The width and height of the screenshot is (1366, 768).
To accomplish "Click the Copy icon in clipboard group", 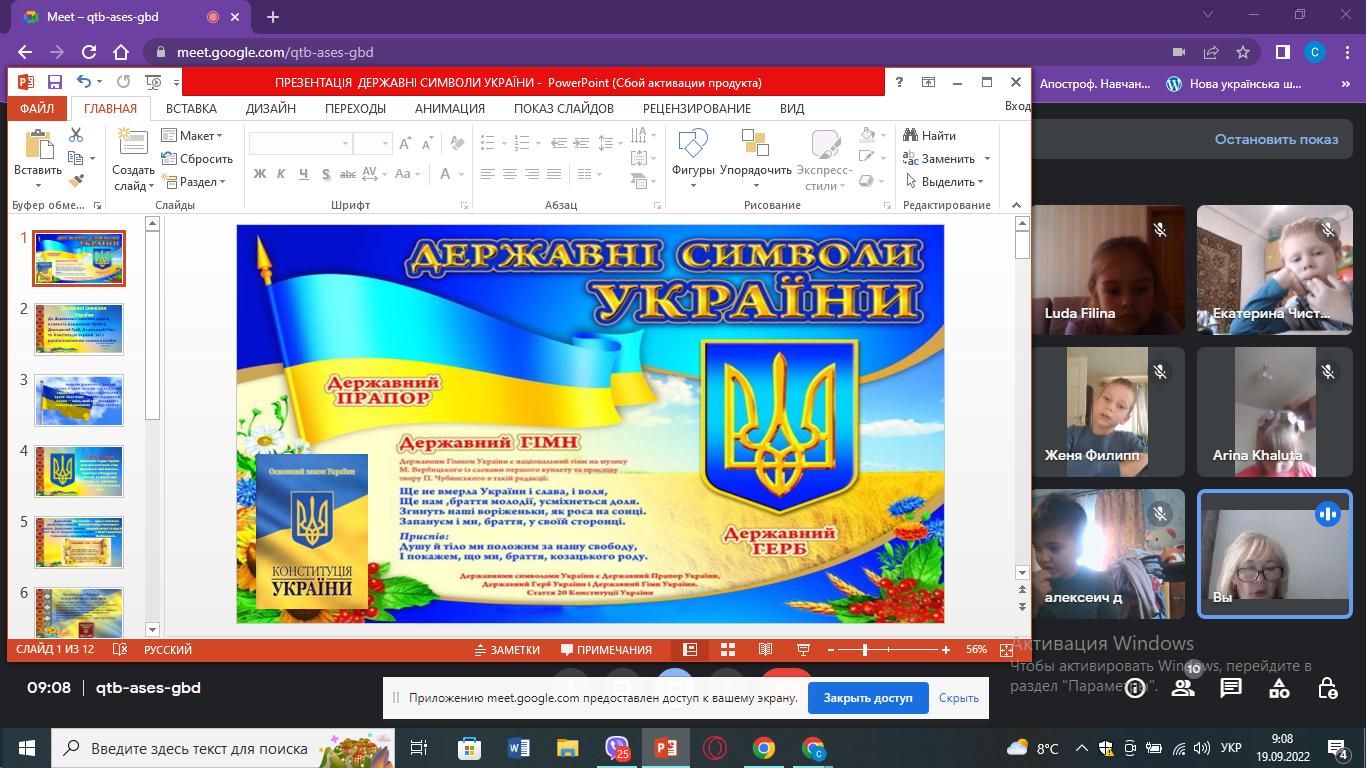I will [76, 158].
